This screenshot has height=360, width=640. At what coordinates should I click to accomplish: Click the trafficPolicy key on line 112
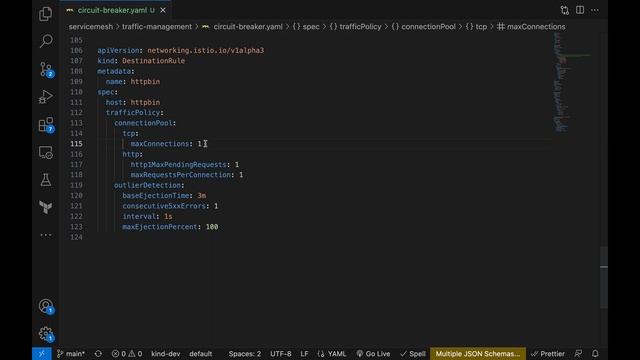133,113
